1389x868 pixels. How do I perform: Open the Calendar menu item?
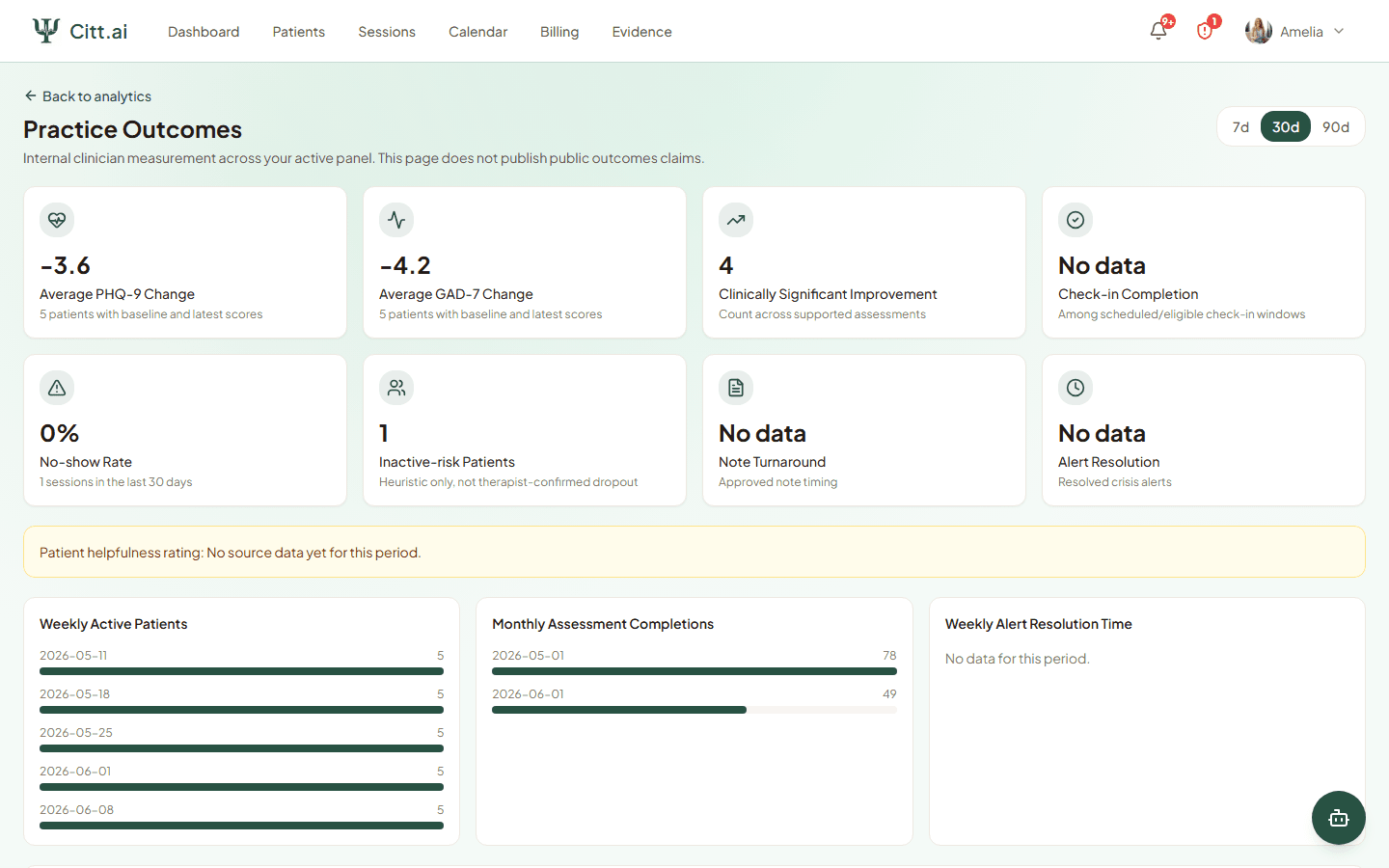click(x=477, y=32)
